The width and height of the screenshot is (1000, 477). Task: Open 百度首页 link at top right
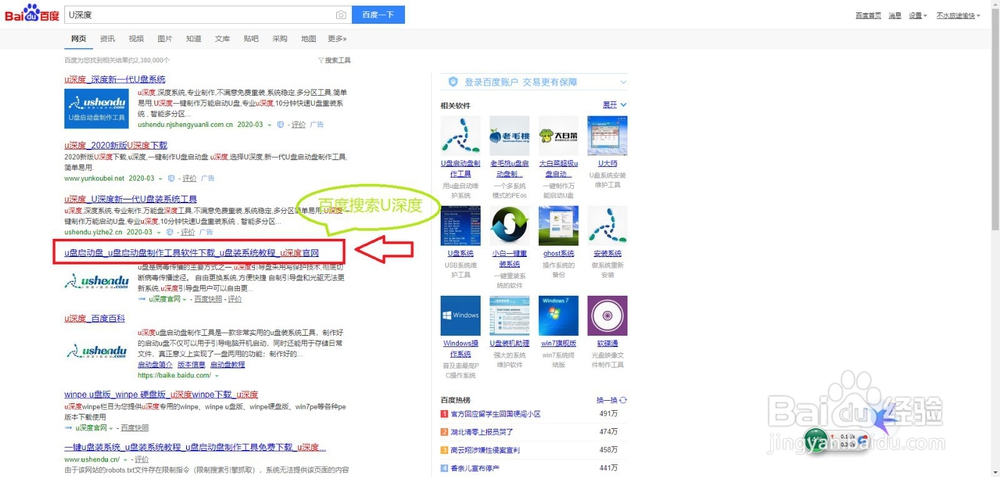868,15
